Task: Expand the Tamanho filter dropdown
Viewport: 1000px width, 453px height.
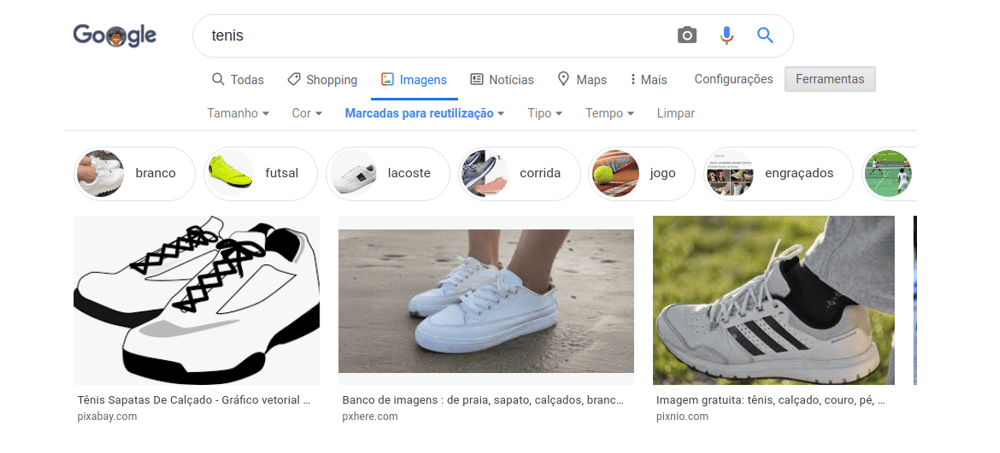Action: [x=238, y=114]
